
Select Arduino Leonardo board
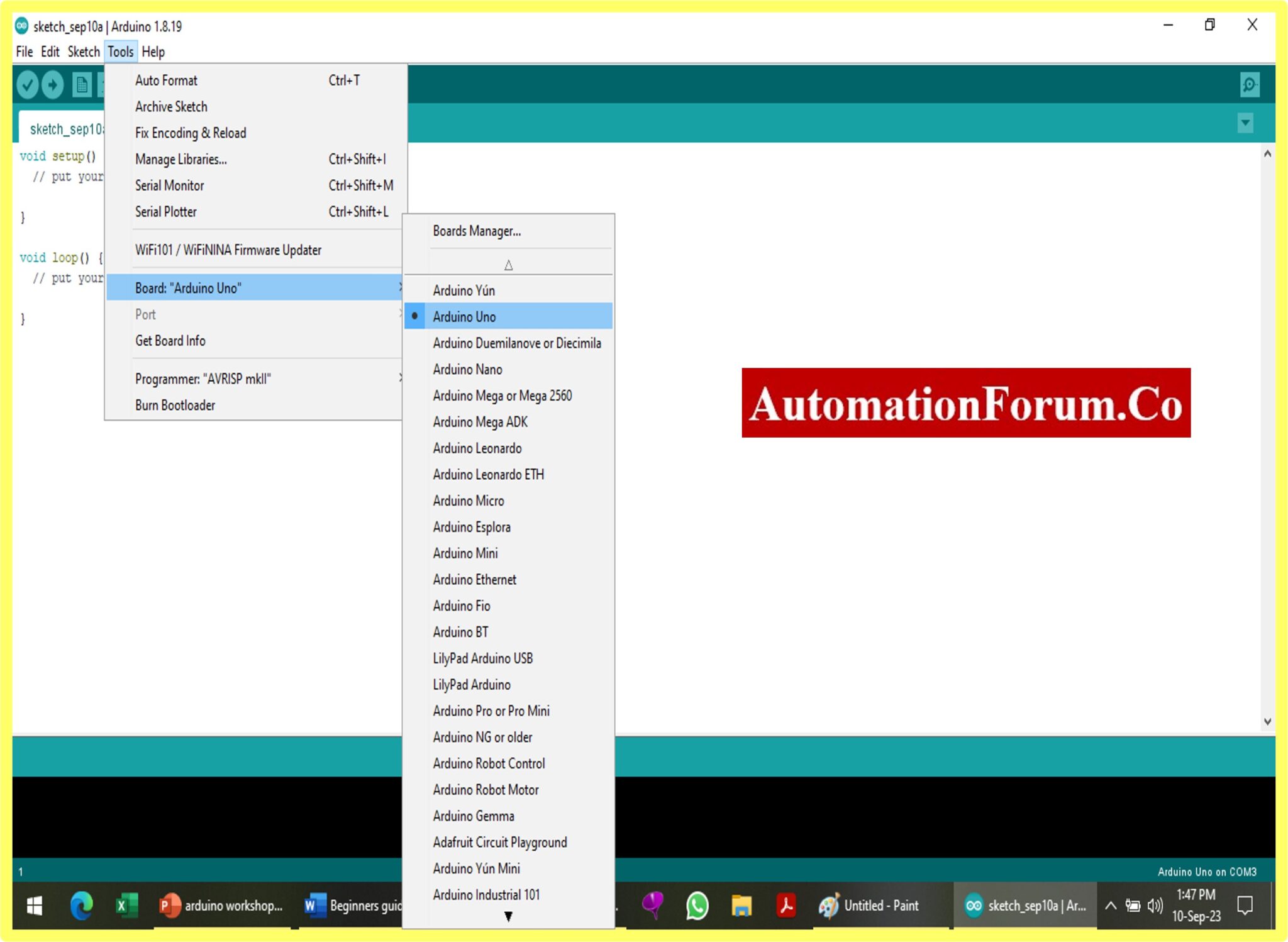[508, 448]
